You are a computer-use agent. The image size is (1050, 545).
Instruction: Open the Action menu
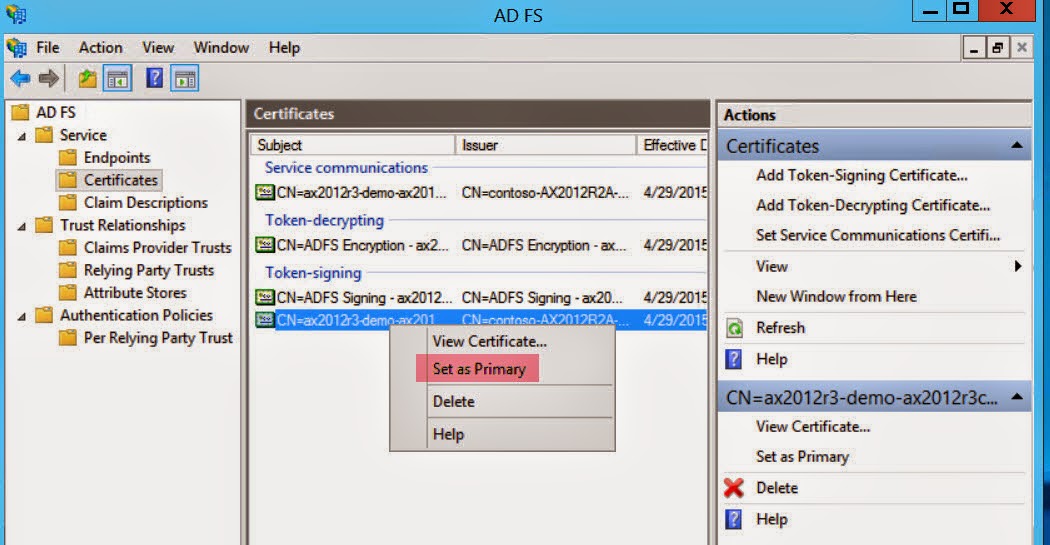coord(100,48)
